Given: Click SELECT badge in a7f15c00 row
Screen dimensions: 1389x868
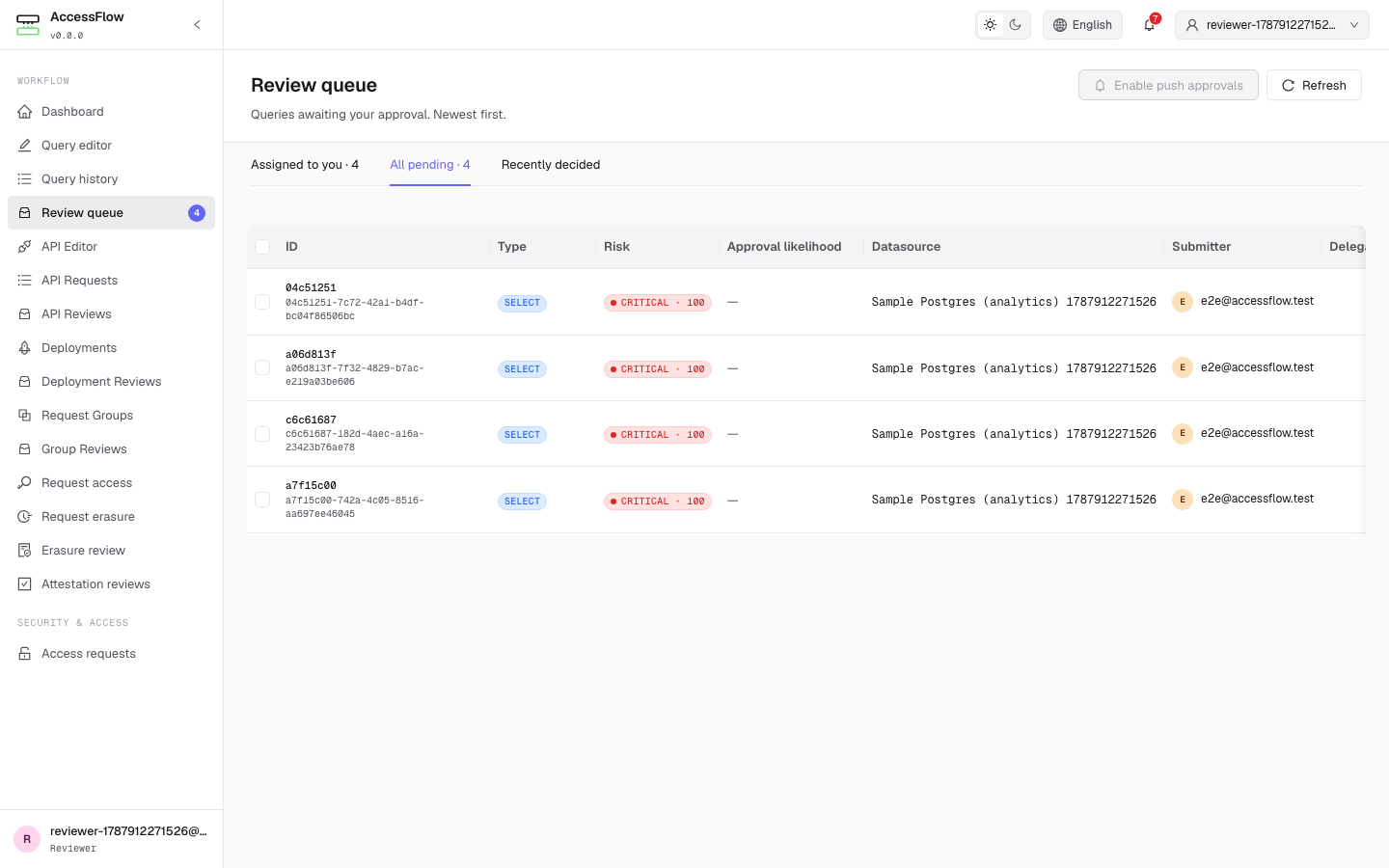Looking at the screenshot, I should (522, 502).
